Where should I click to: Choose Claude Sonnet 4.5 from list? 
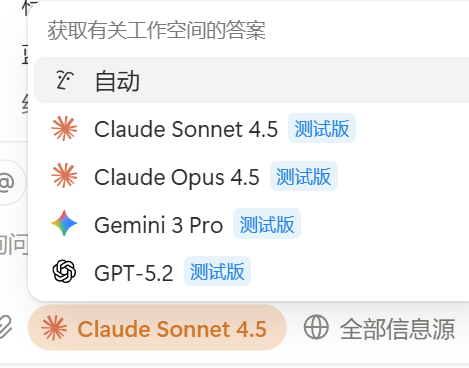[251, 129]
